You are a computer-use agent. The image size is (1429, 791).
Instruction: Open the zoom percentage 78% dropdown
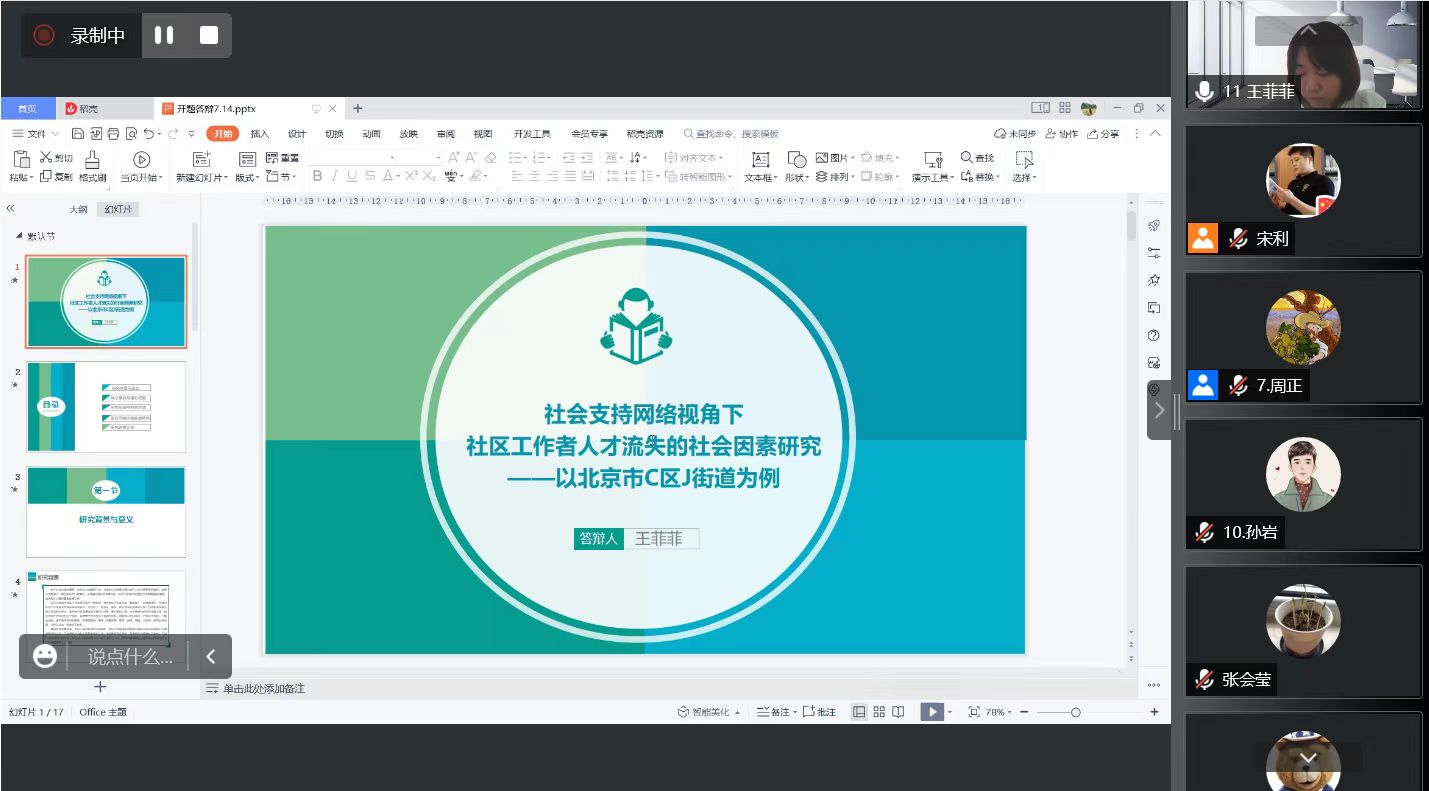1001,712
